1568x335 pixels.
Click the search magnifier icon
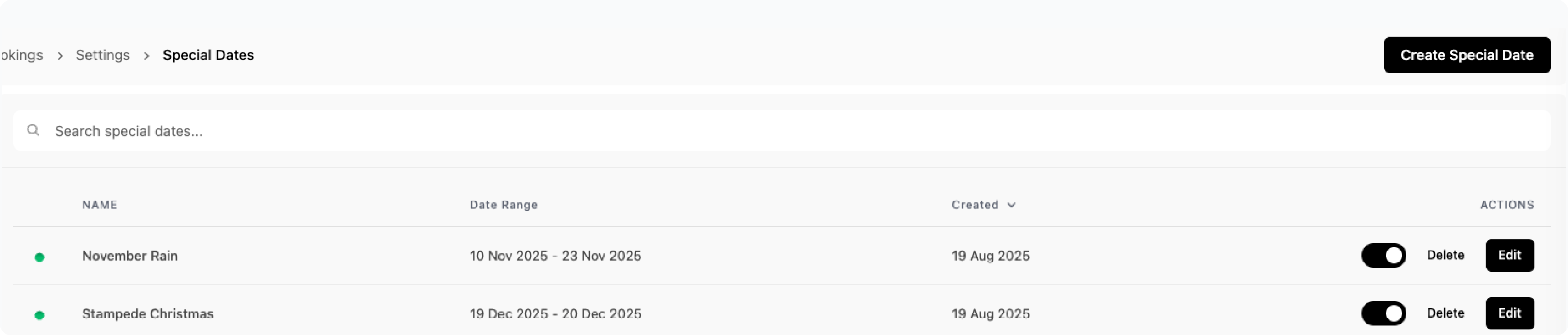coord(34,130)
